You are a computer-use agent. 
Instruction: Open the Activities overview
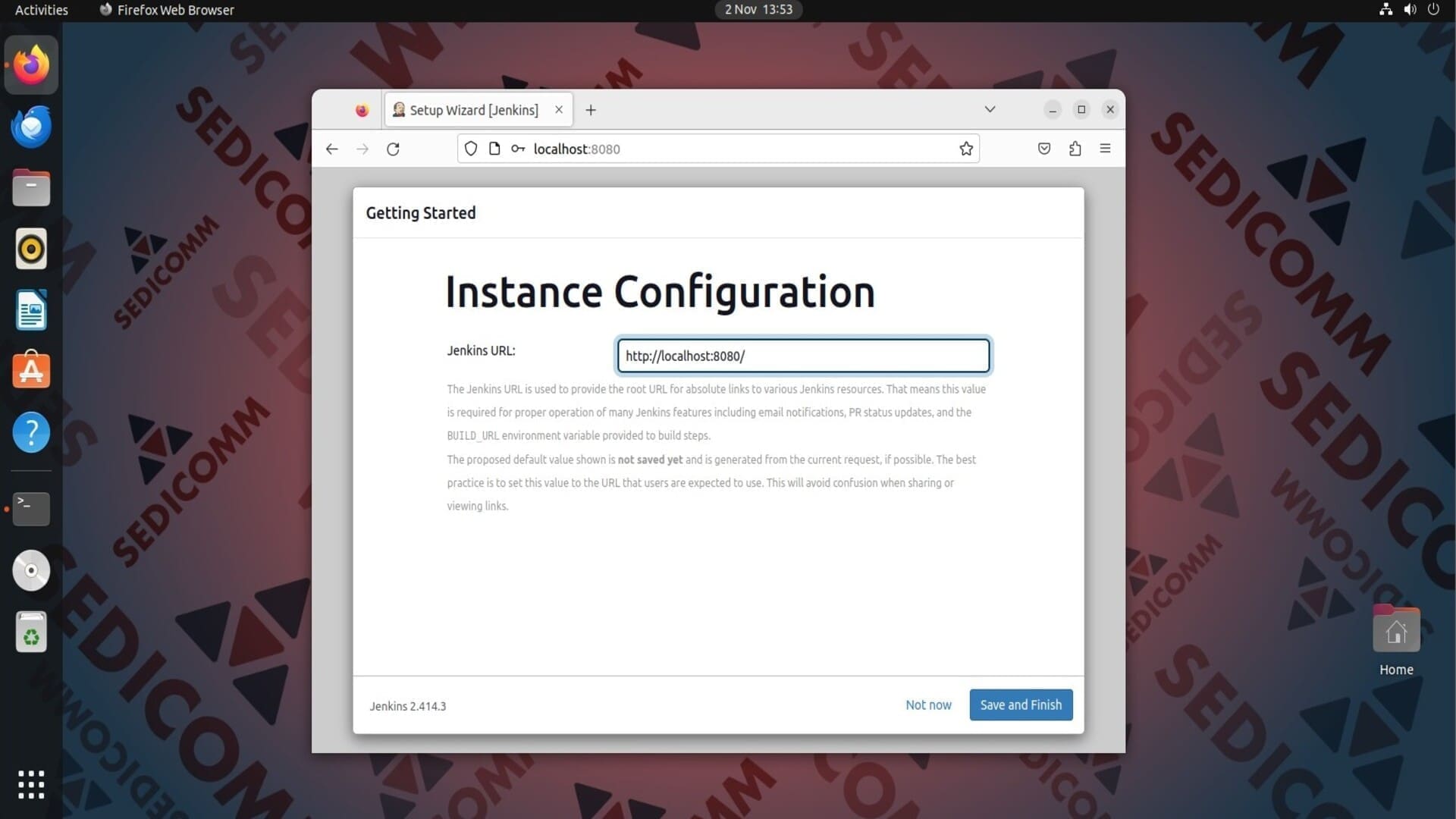click(x=42, y=10)
